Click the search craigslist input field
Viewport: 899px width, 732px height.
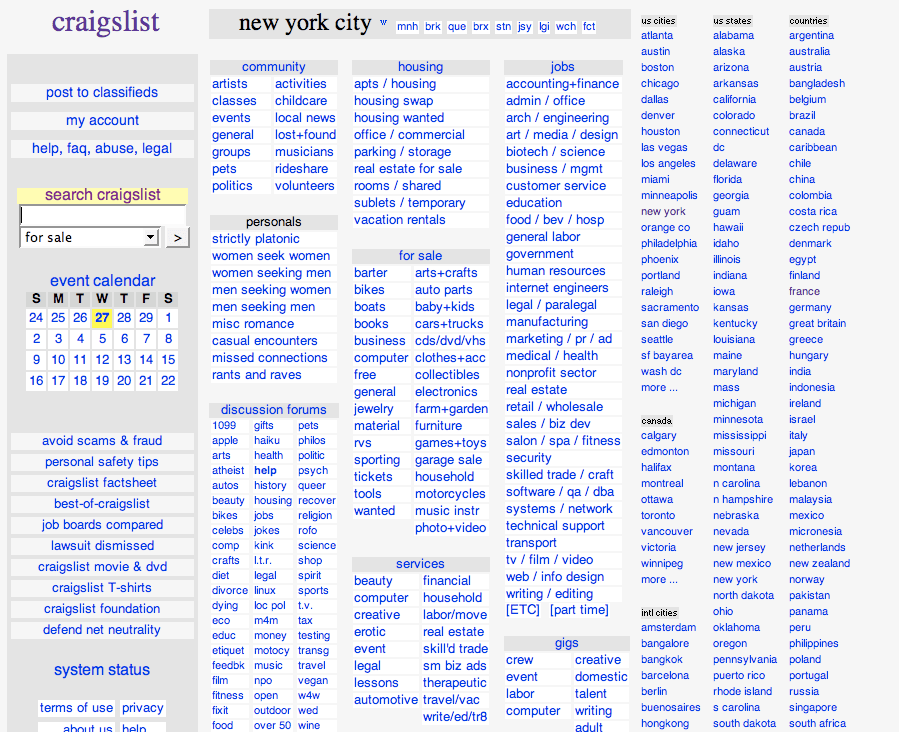101,214
